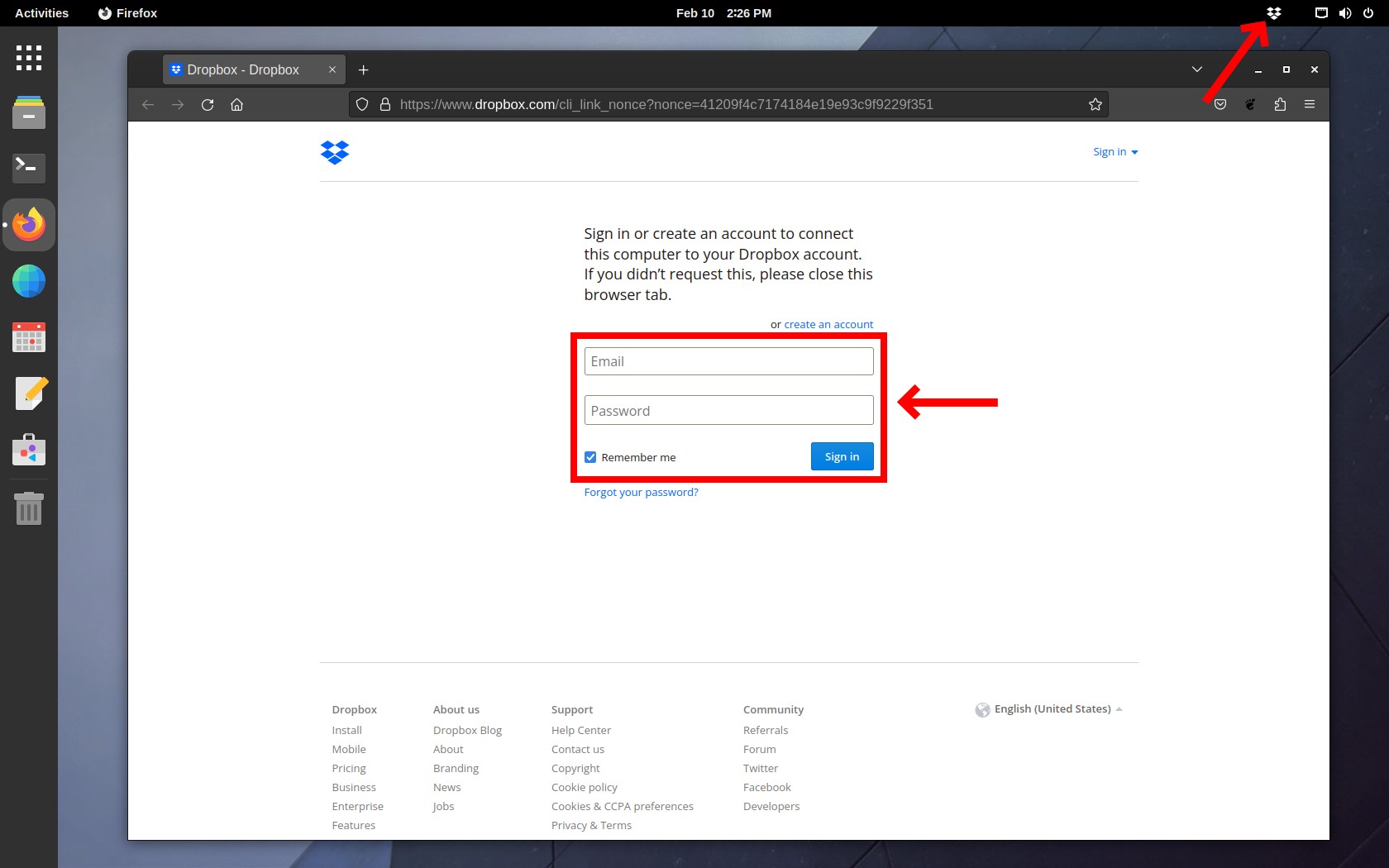Click the browser back arrow
The image size is (1389, 868).
148,105
